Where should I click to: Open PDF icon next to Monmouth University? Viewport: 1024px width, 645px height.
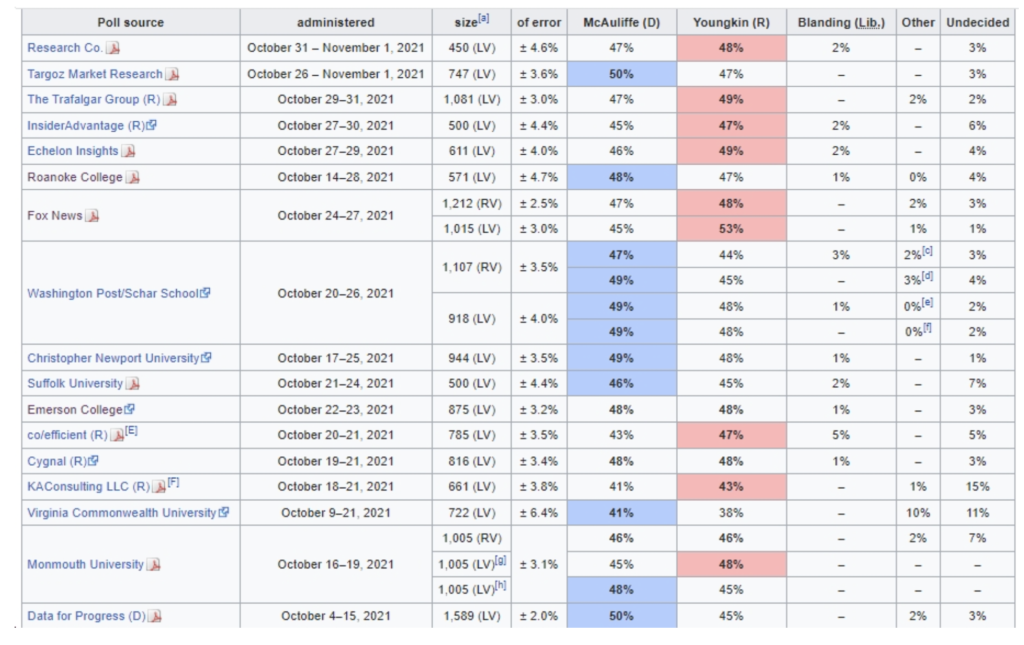coord(154,565)
